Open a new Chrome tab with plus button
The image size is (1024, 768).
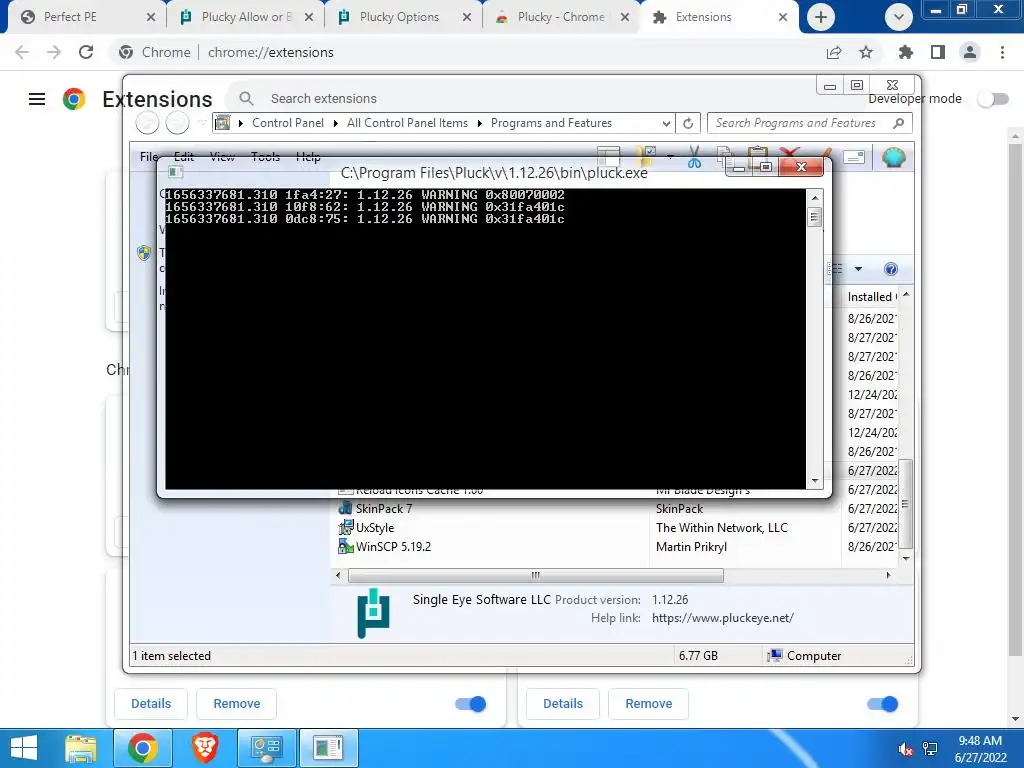tap(821, 17)
